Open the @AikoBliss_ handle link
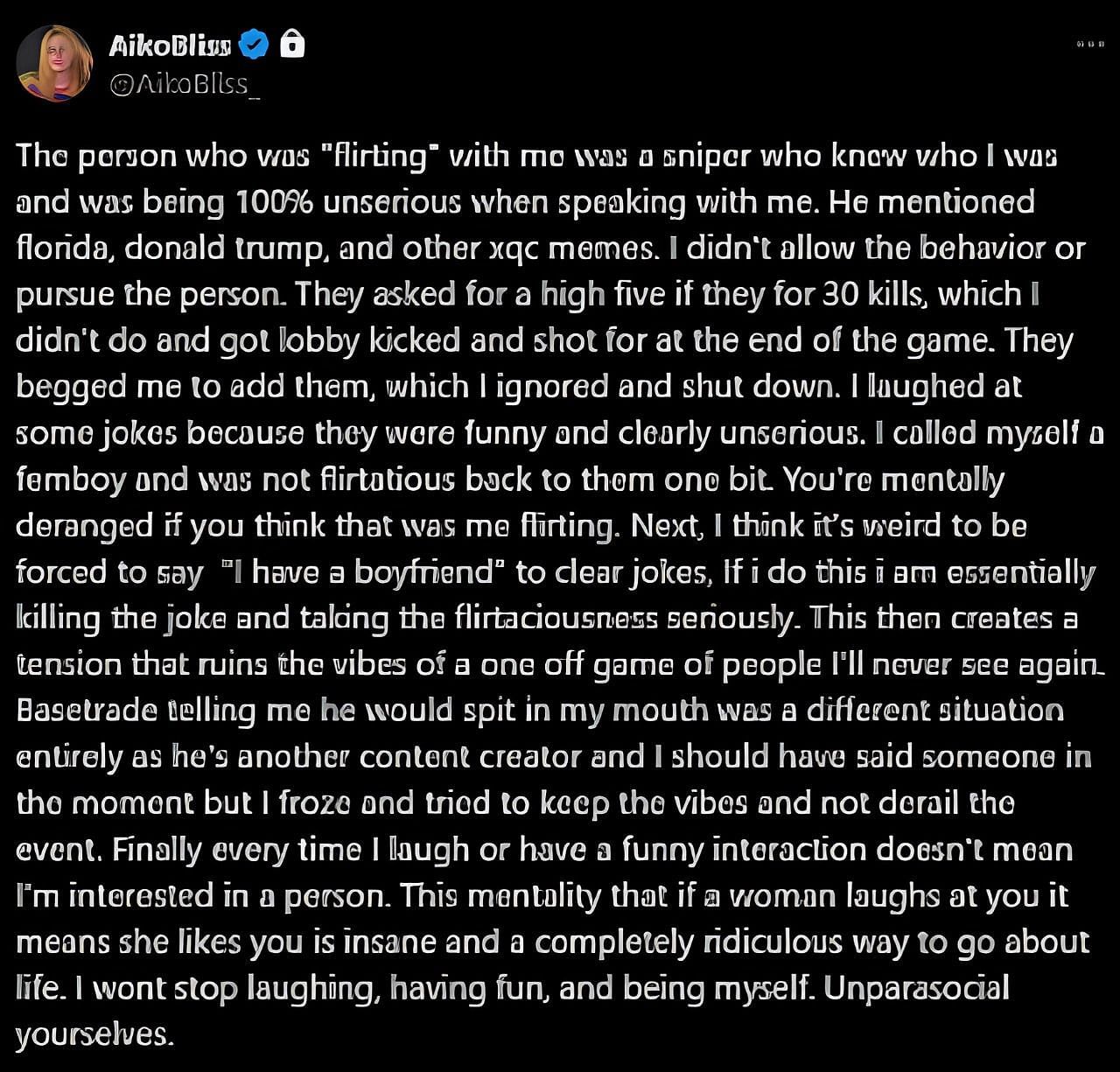 pyautogui.click(x=185, y=85)
